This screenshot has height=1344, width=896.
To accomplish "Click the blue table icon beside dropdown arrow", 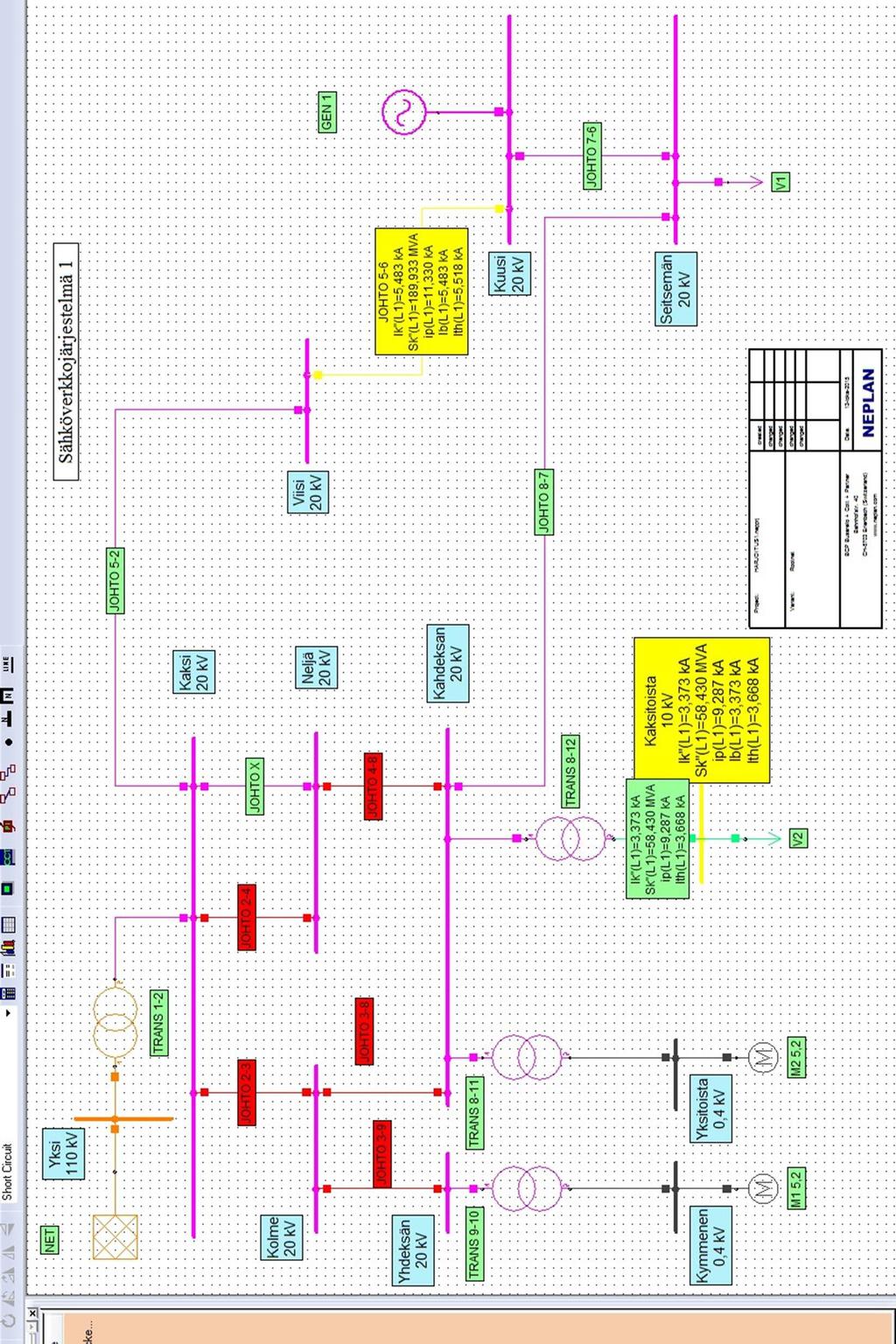I will [x=8, y=993].
